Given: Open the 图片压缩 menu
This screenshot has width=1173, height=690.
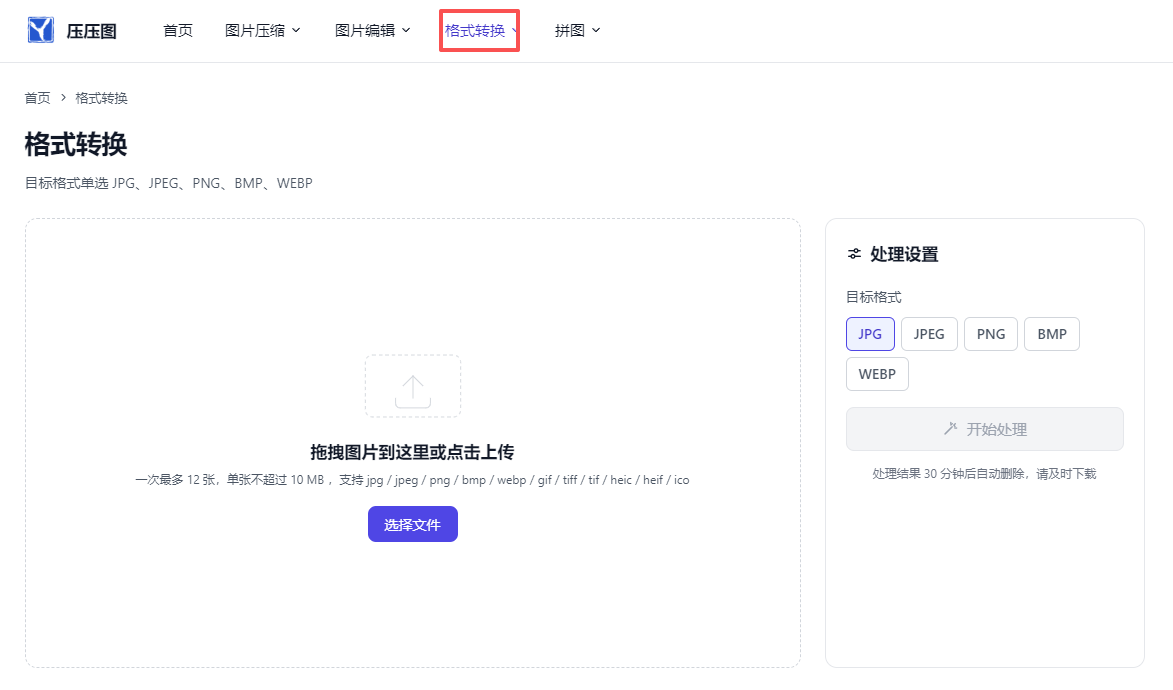Looking at the screenshot, I should click(x=263, y=31).
